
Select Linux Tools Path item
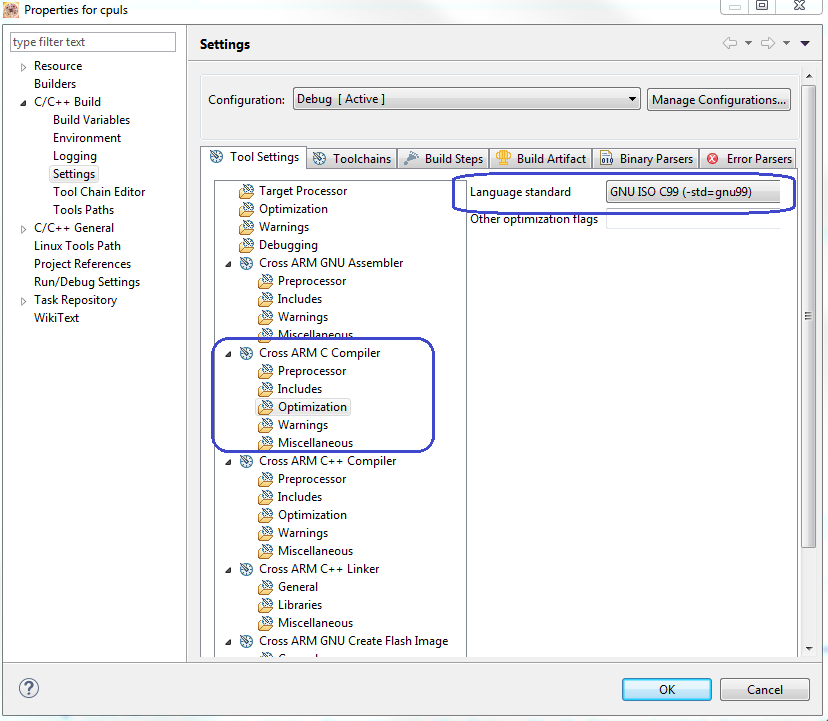[78, 246]
